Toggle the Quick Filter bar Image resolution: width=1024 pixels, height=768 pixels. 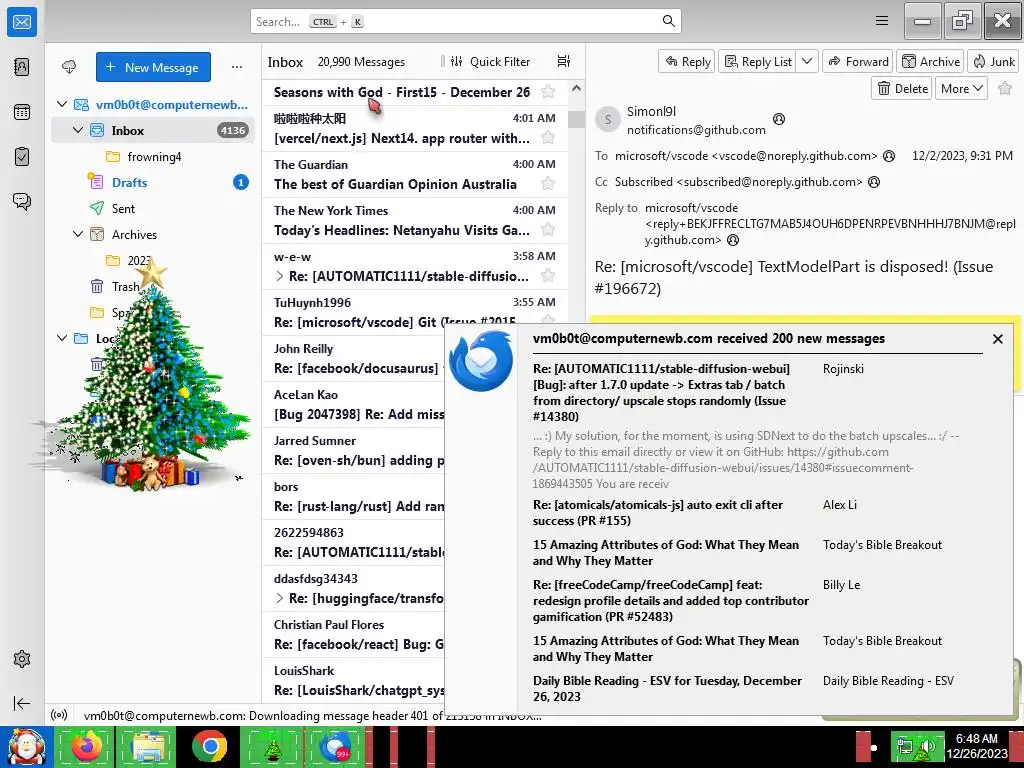490,61
